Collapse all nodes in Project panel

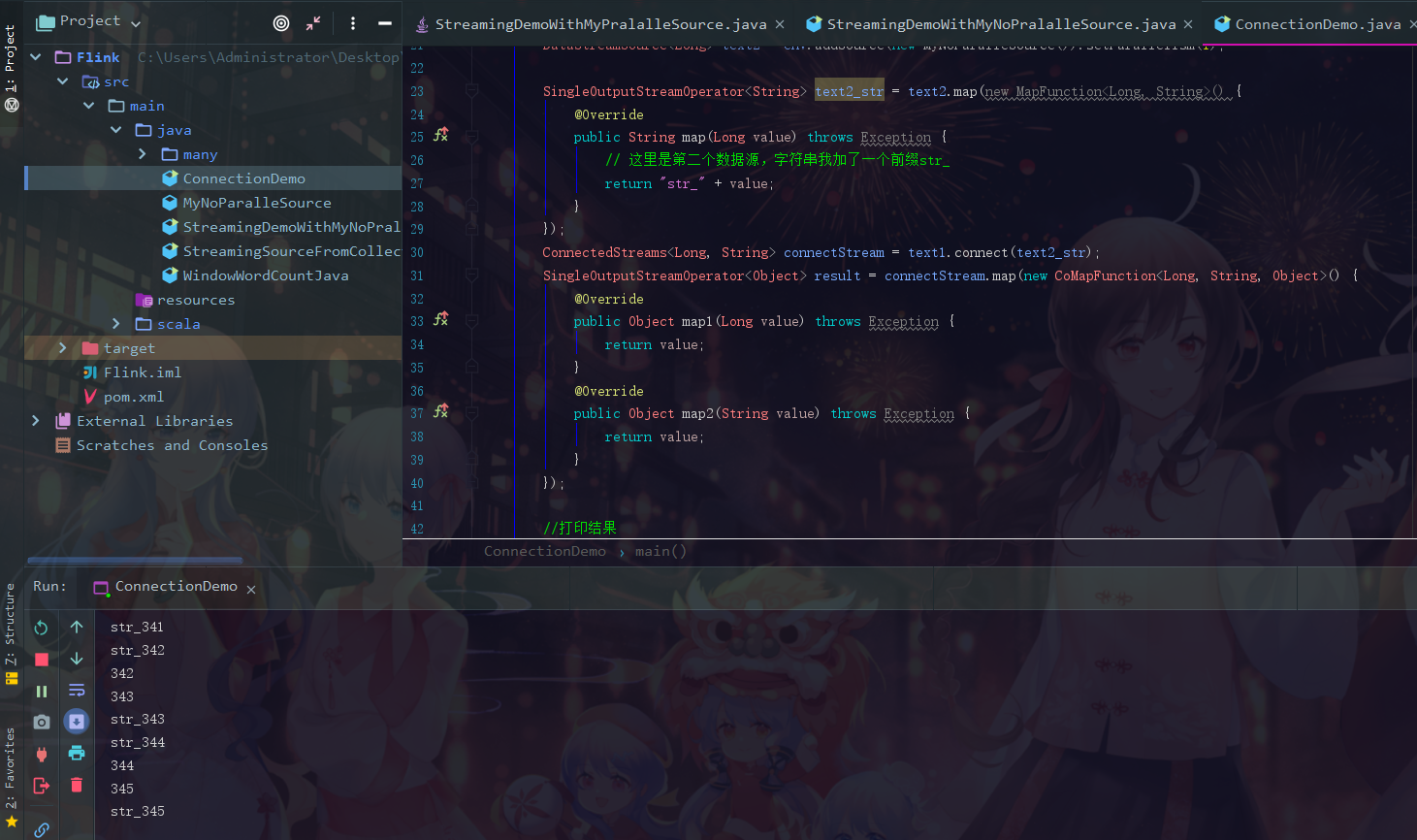tap(313, 23)
